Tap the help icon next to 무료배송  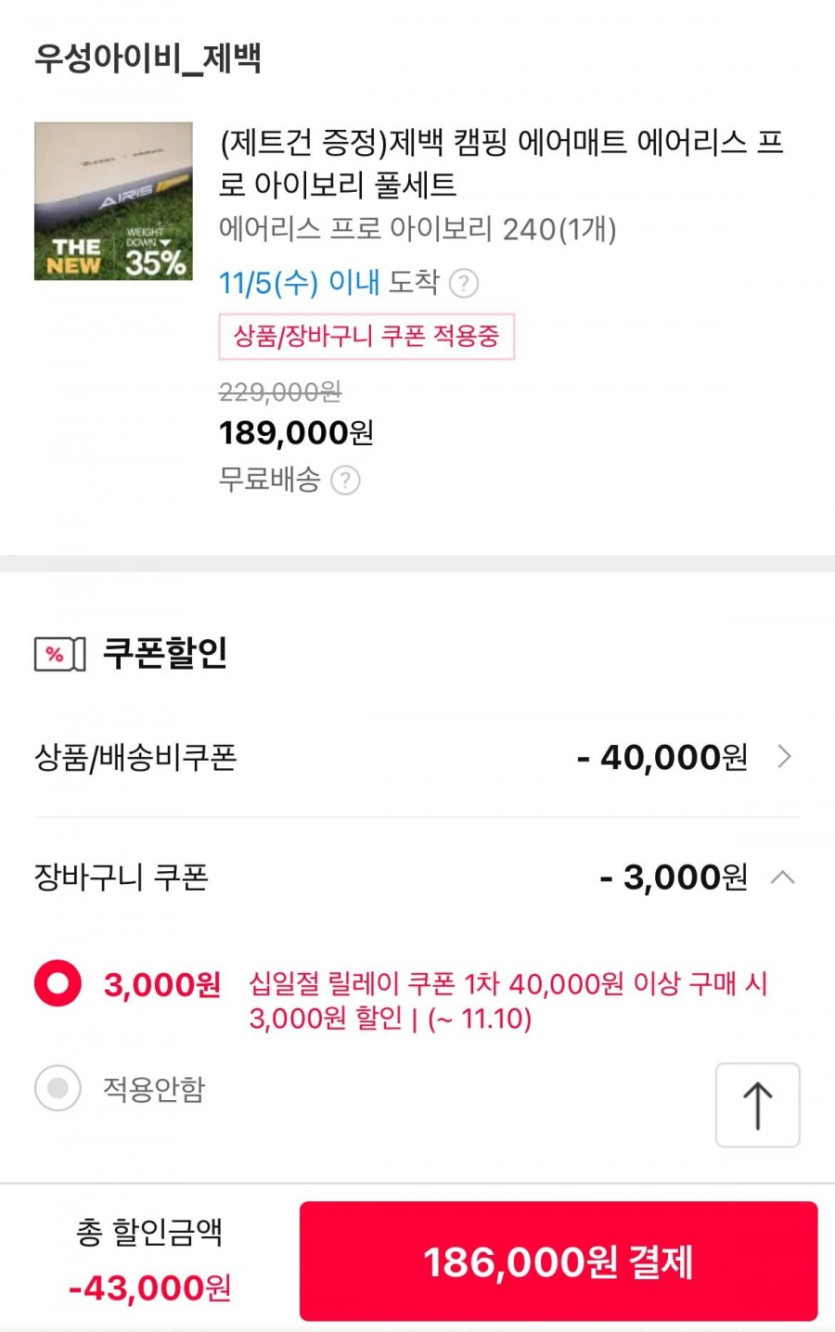click(345, 481)
